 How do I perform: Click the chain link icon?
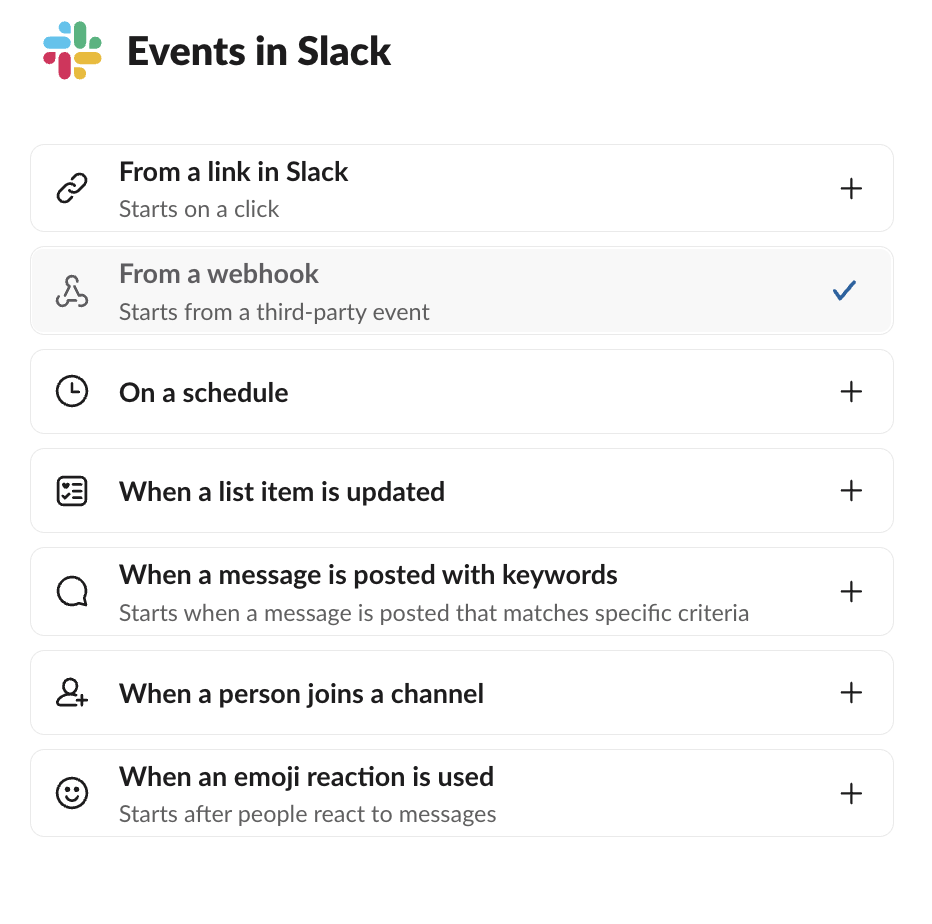point(72,188)
